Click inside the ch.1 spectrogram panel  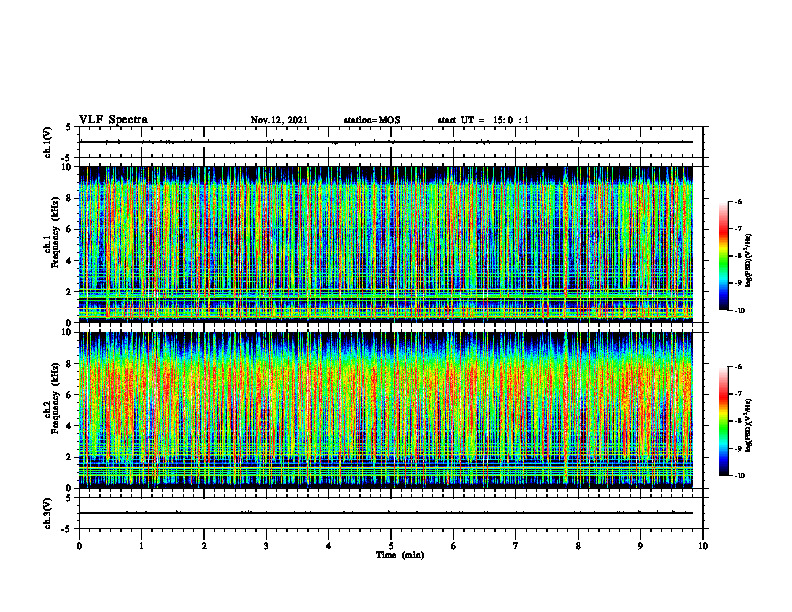click(386, 244)
